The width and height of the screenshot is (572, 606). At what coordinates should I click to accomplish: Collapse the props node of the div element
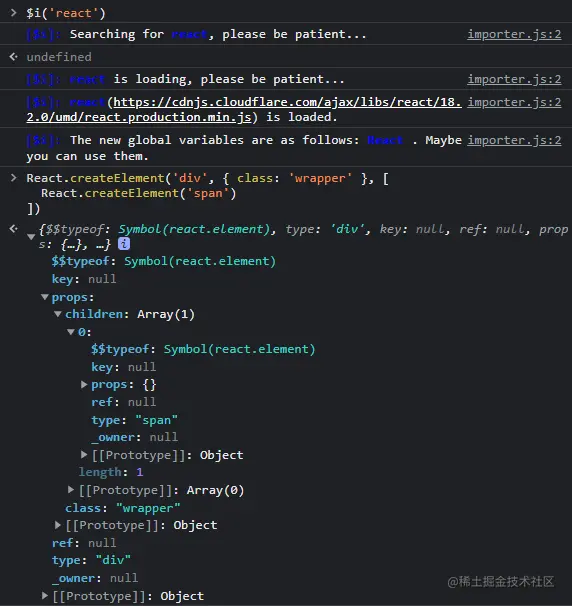point(45,297)
